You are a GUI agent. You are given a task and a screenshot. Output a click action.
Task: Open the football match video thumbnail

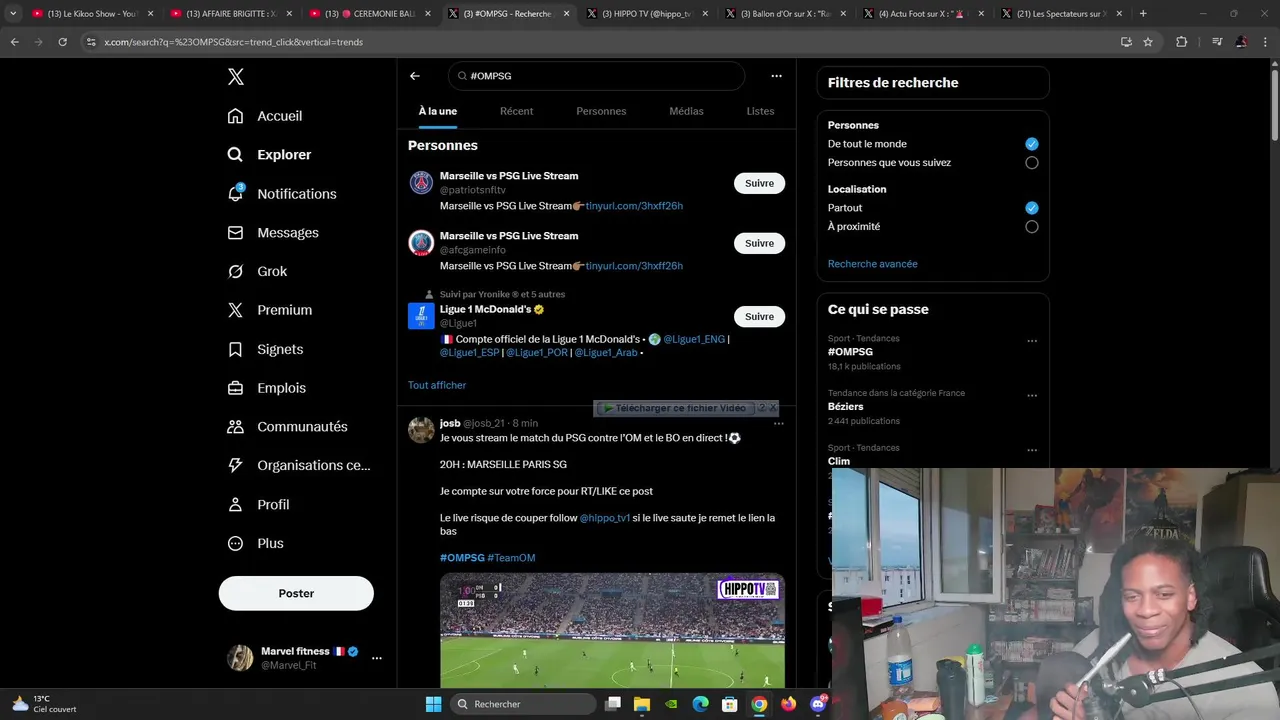pos(612,631)
